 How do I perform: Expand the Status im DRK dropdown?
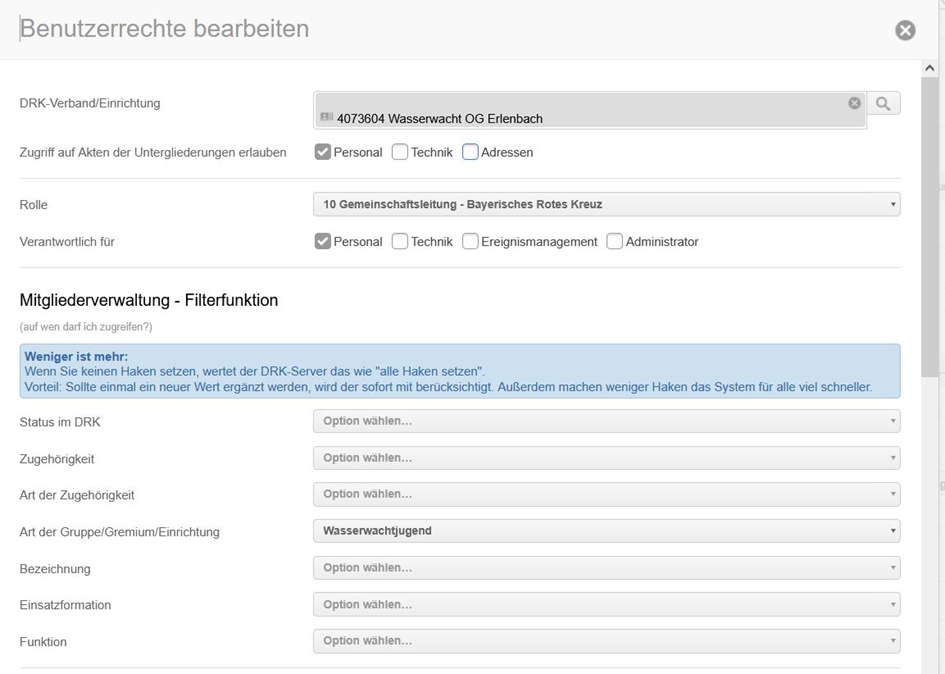(606, 421)
